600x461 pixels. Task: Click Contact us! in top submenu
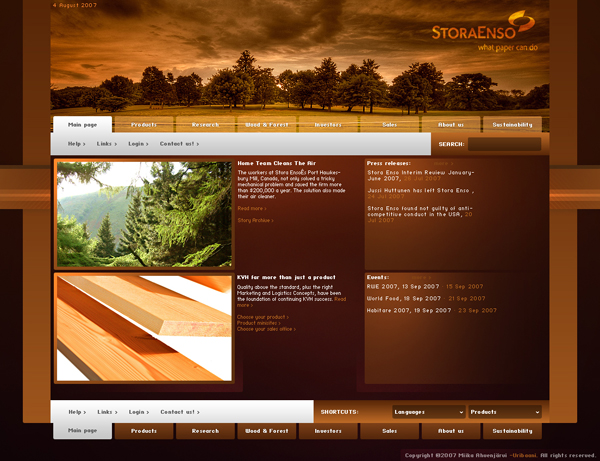pos(179,144)
